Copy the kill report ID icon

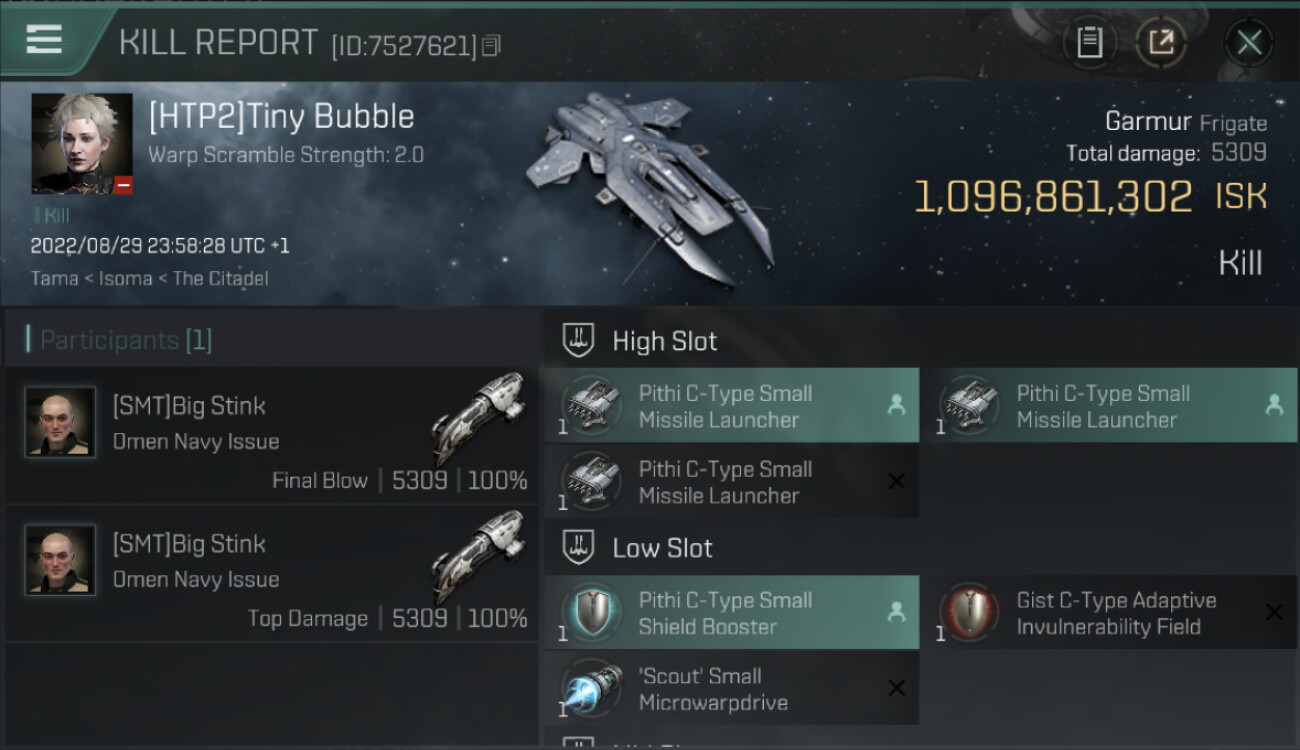(x=491, y=45)
